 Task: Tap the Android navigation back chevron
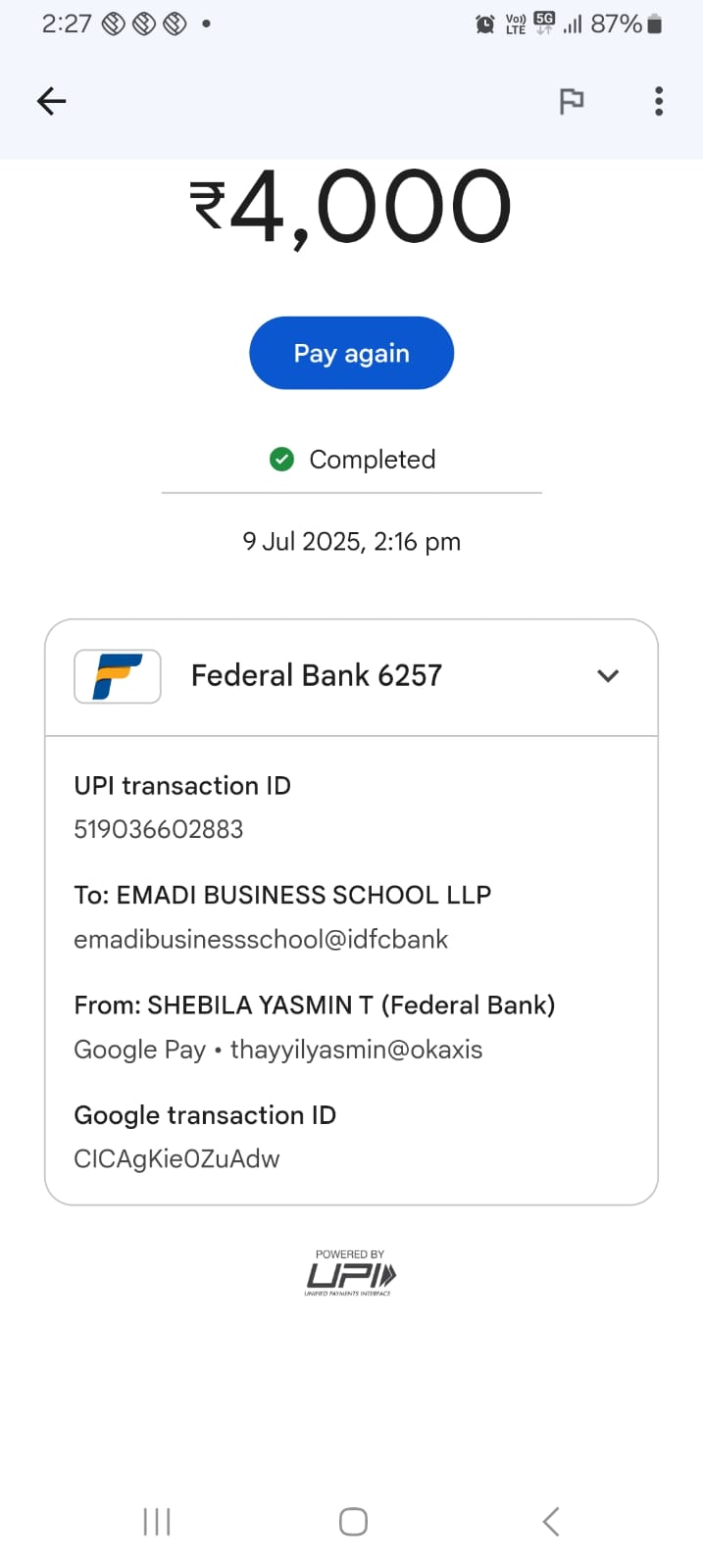coord(551,1522)
